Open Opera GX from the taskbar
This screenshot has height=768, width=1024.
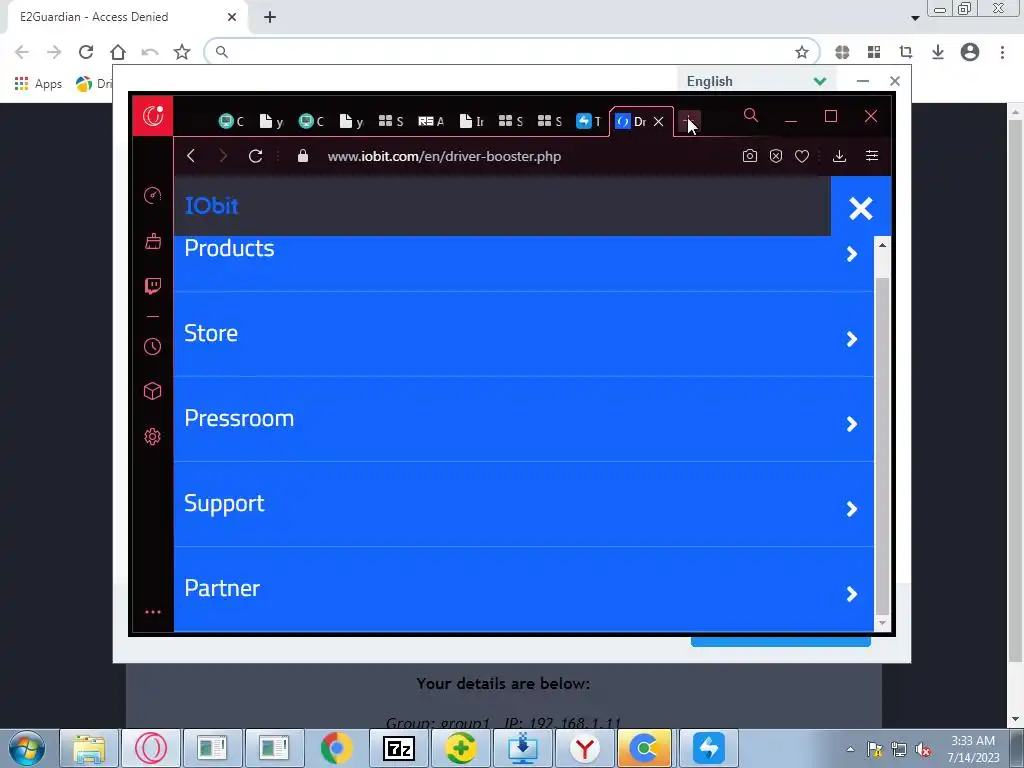tap(151, 748)
